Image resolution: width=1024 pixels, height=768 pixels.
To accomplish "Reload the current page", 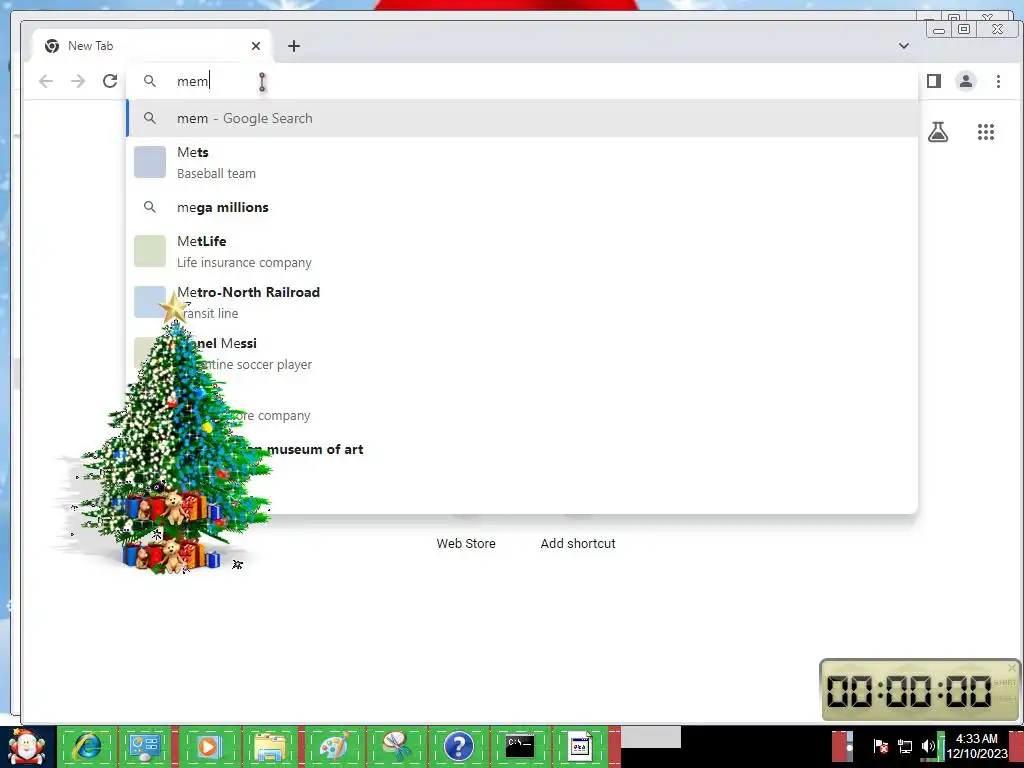I will tap(110, 81).
